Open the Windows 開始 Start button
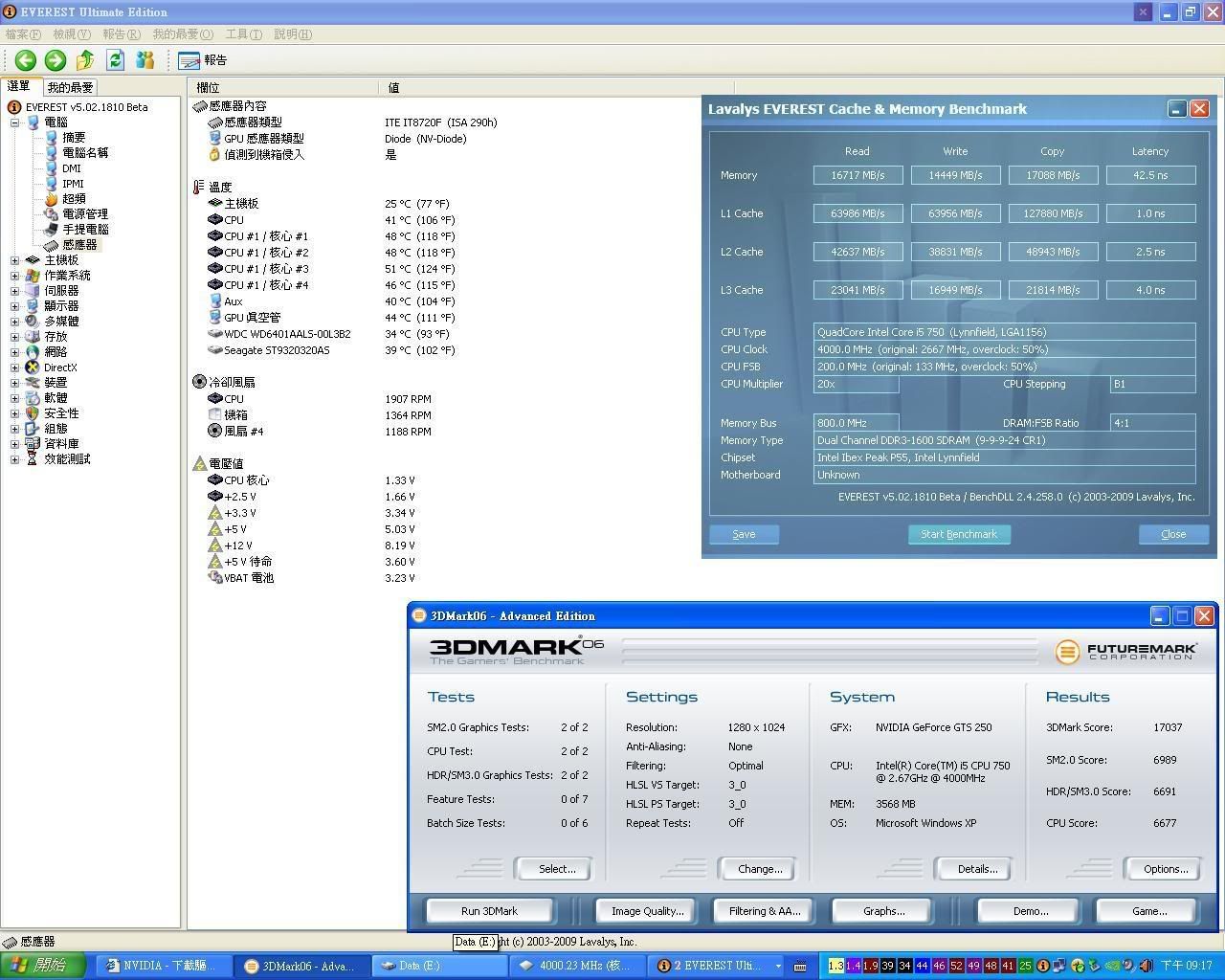Viewport: 1225px width, 980px height. pos(43,966)
